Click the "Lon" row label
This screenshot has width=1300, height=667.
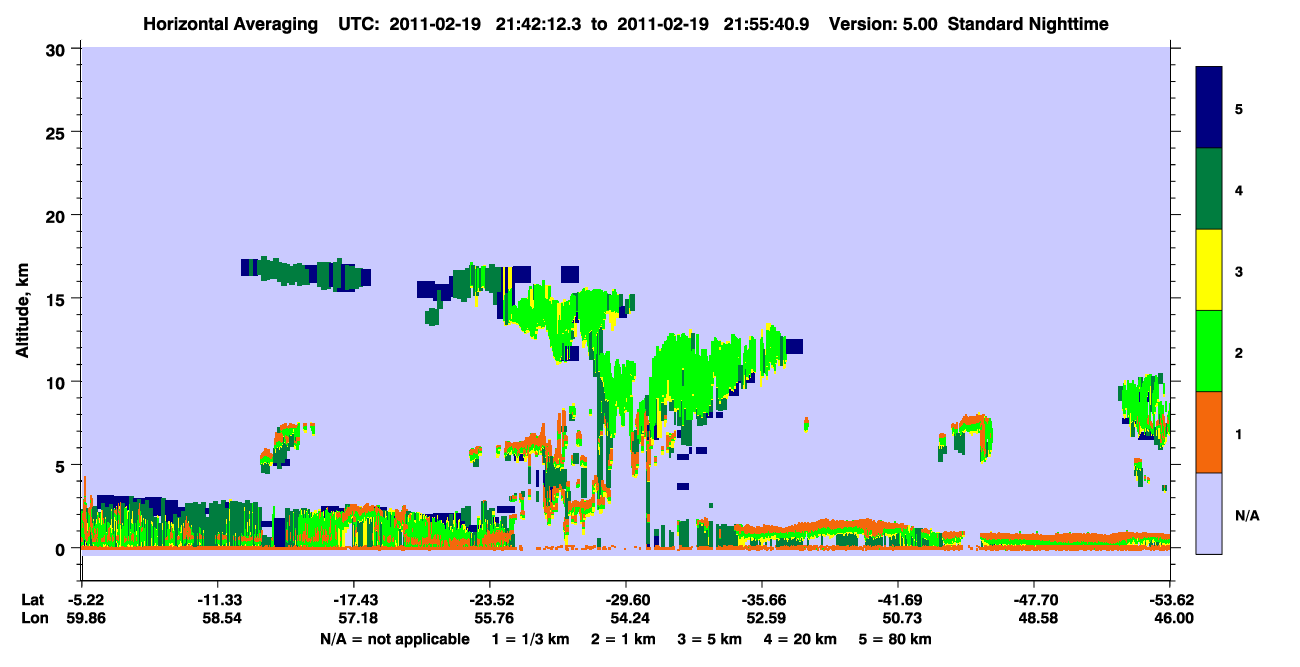(x=33, y=619)
